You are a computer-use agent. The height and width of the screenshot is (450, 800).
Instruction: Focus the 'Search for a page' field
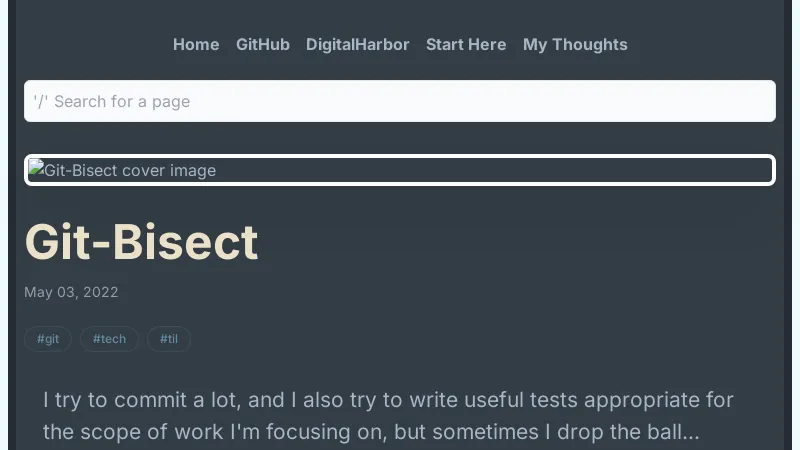click(400, 101)
